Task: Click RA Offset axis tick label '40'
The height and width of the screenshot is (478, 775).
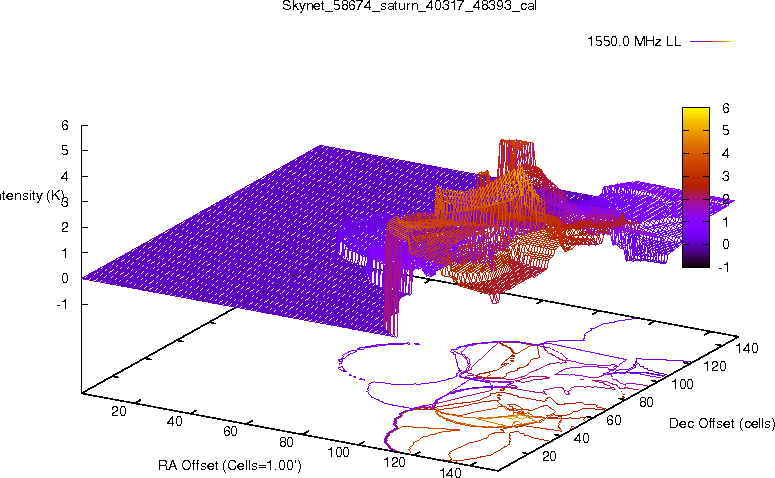Action: 175,422
